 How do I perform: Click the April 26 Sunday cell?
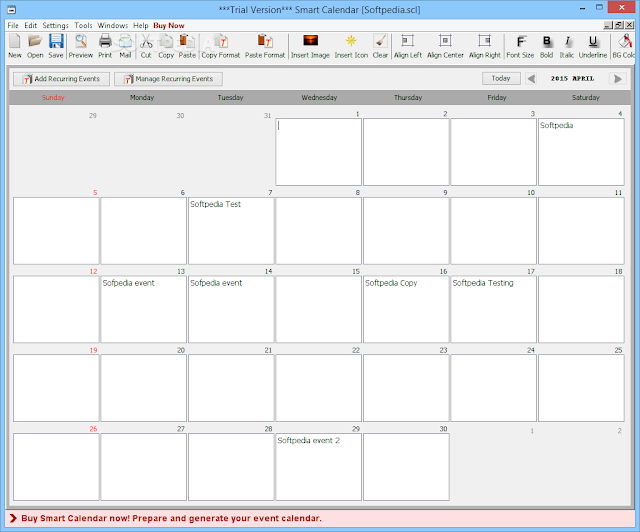[x=56, y=467]
